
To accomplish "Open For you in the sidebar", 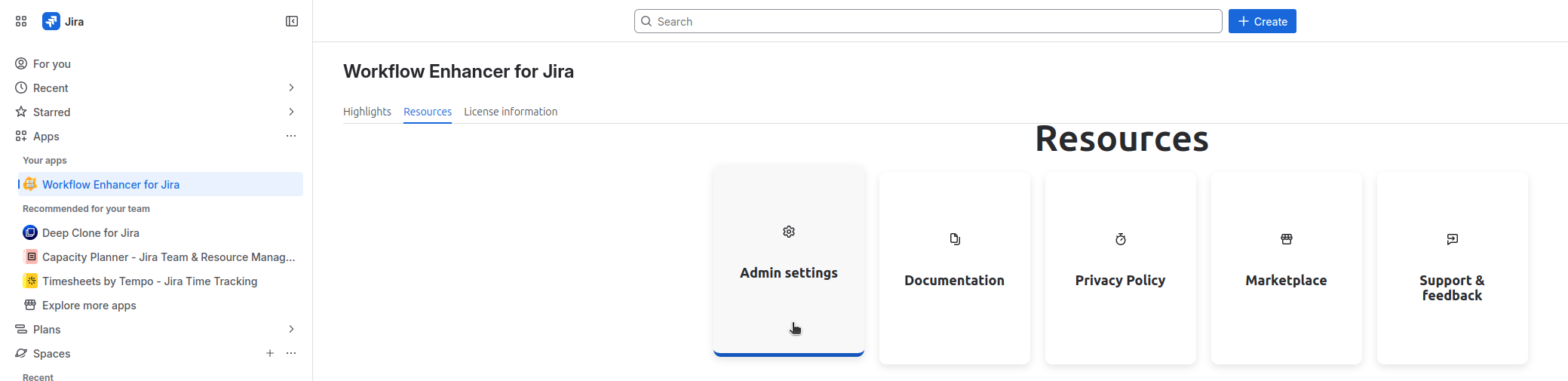I will tap(156, 63).
